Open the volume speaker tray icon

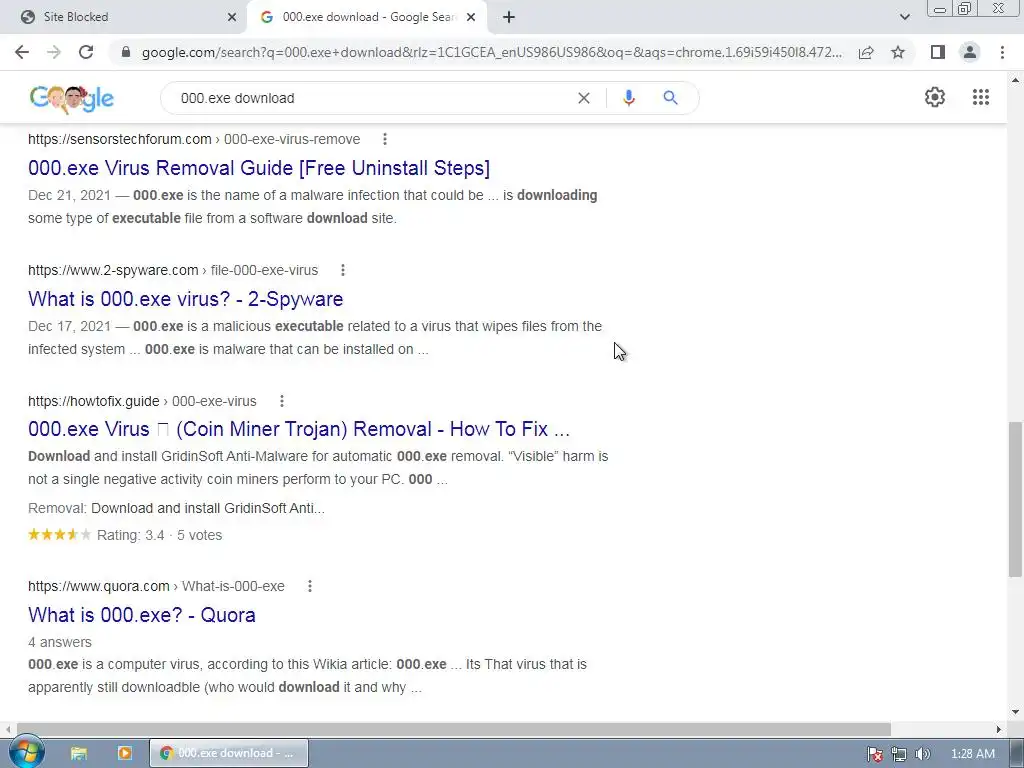922,754
